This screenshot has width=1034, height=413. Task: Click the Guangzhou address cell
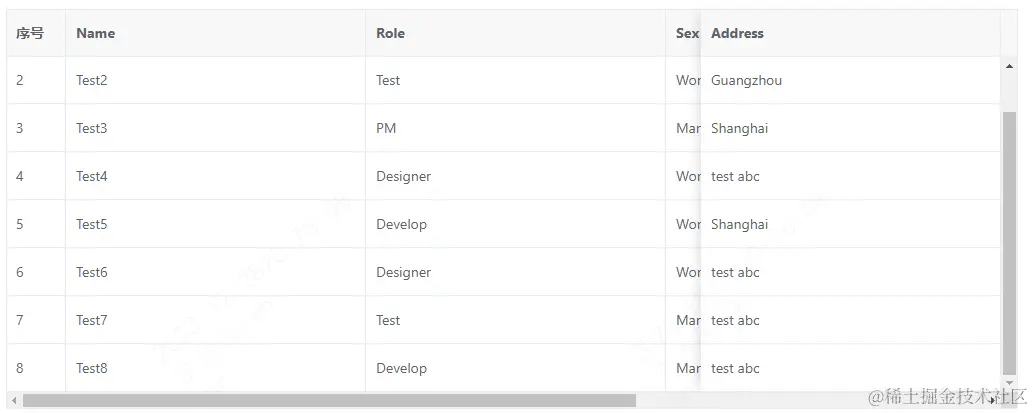tap(746, 80)
